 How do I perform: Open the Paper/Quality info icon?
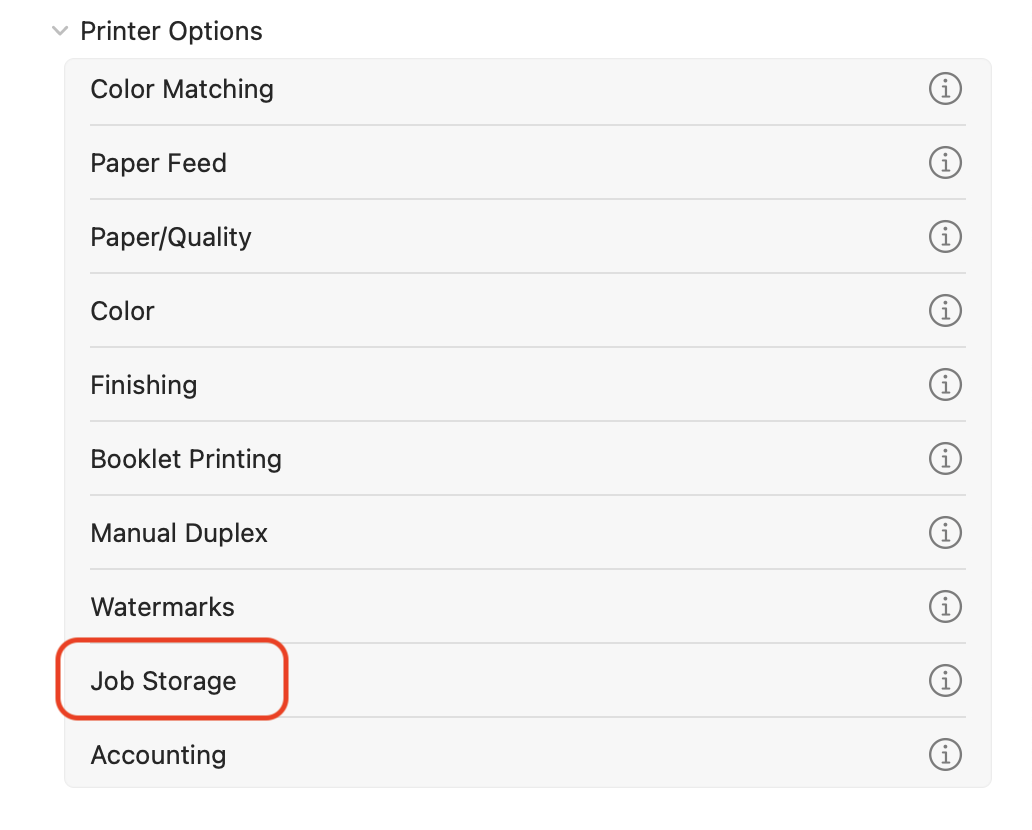945,236
